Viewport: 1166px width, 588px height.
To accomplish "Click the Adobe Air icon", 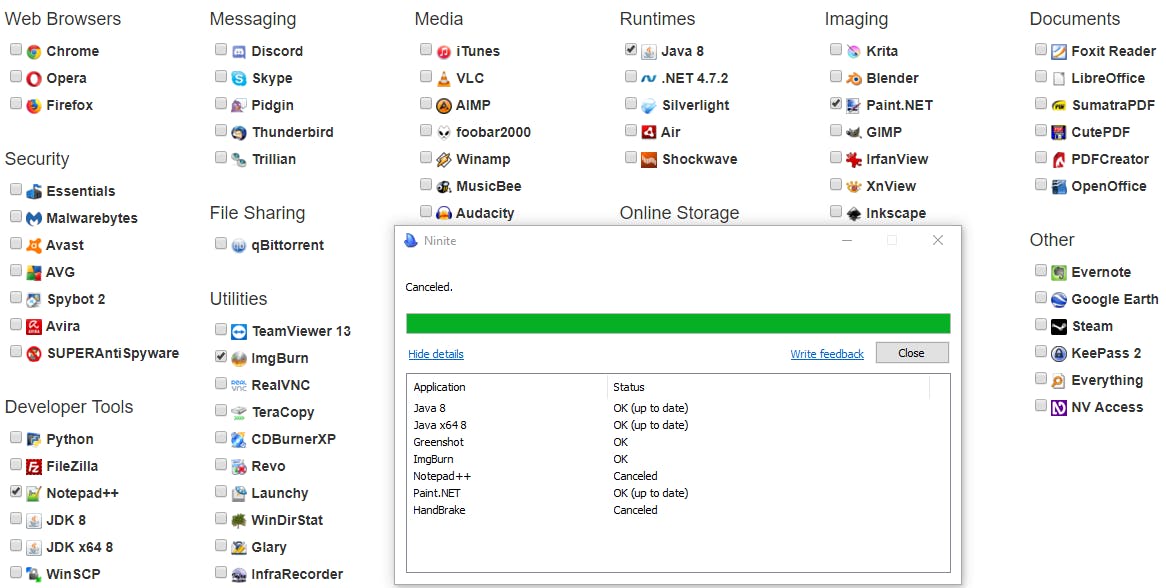I will 649,132.
